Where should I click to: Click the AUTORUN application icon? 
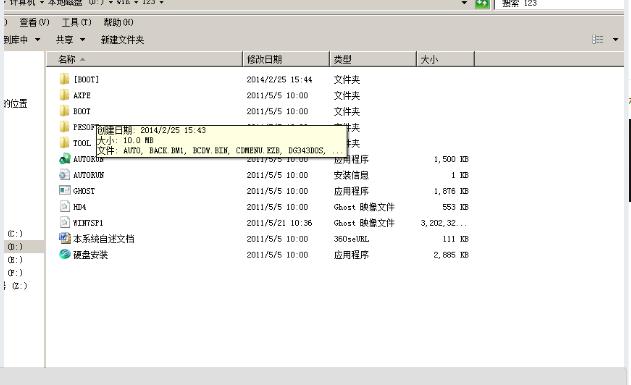pos(64,159)
